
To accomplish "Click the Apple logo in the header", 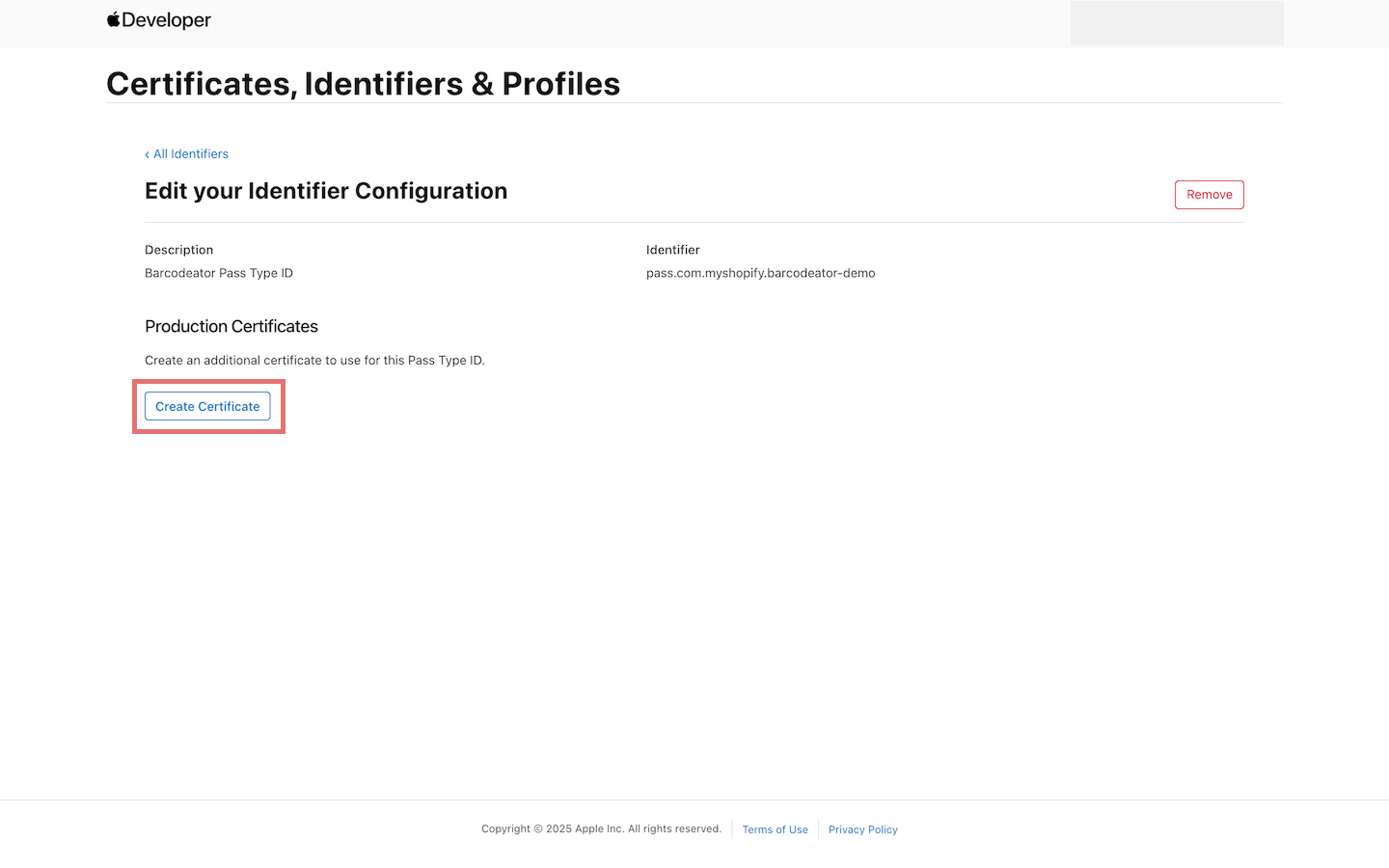I will tap(112, 18).
